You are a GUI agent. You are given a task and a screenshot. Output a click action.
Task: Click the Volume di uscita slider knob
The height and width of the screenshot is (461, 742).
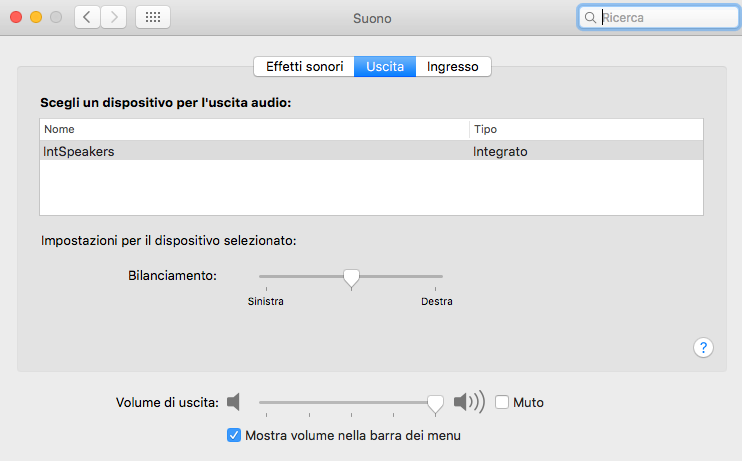(435, 402)
